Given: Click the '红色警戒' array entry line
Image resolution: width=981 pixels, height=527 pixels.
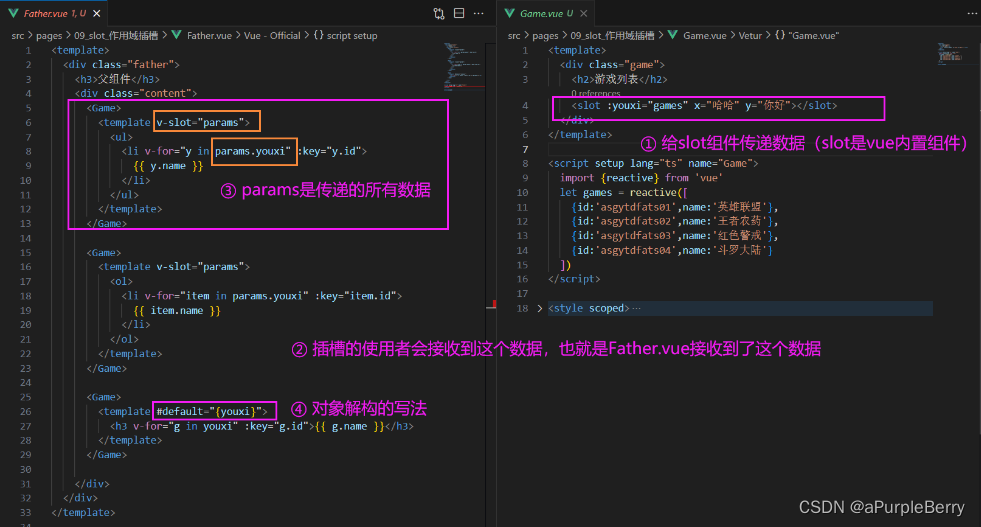Looking at the screenshot, I should tap(675, 235).
